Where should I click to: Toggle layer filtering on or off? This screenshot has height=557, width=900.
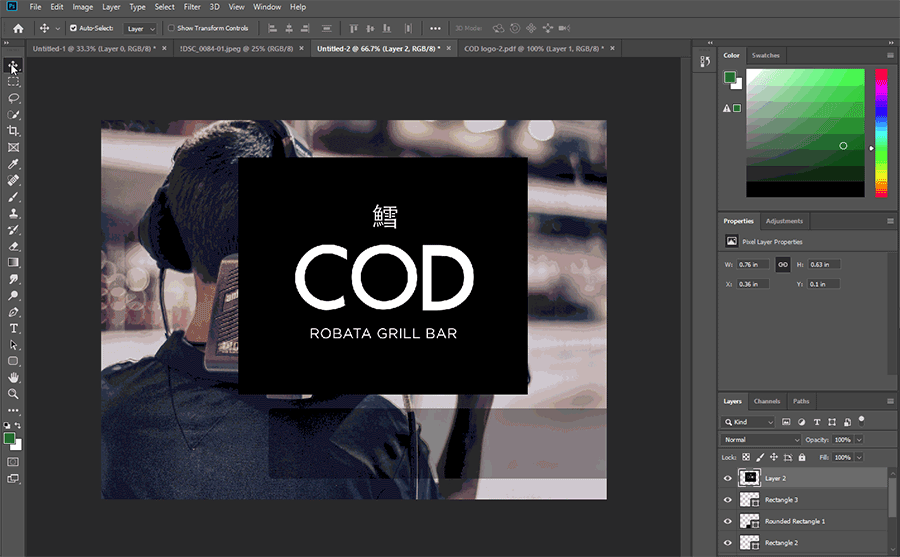[862, 421]
